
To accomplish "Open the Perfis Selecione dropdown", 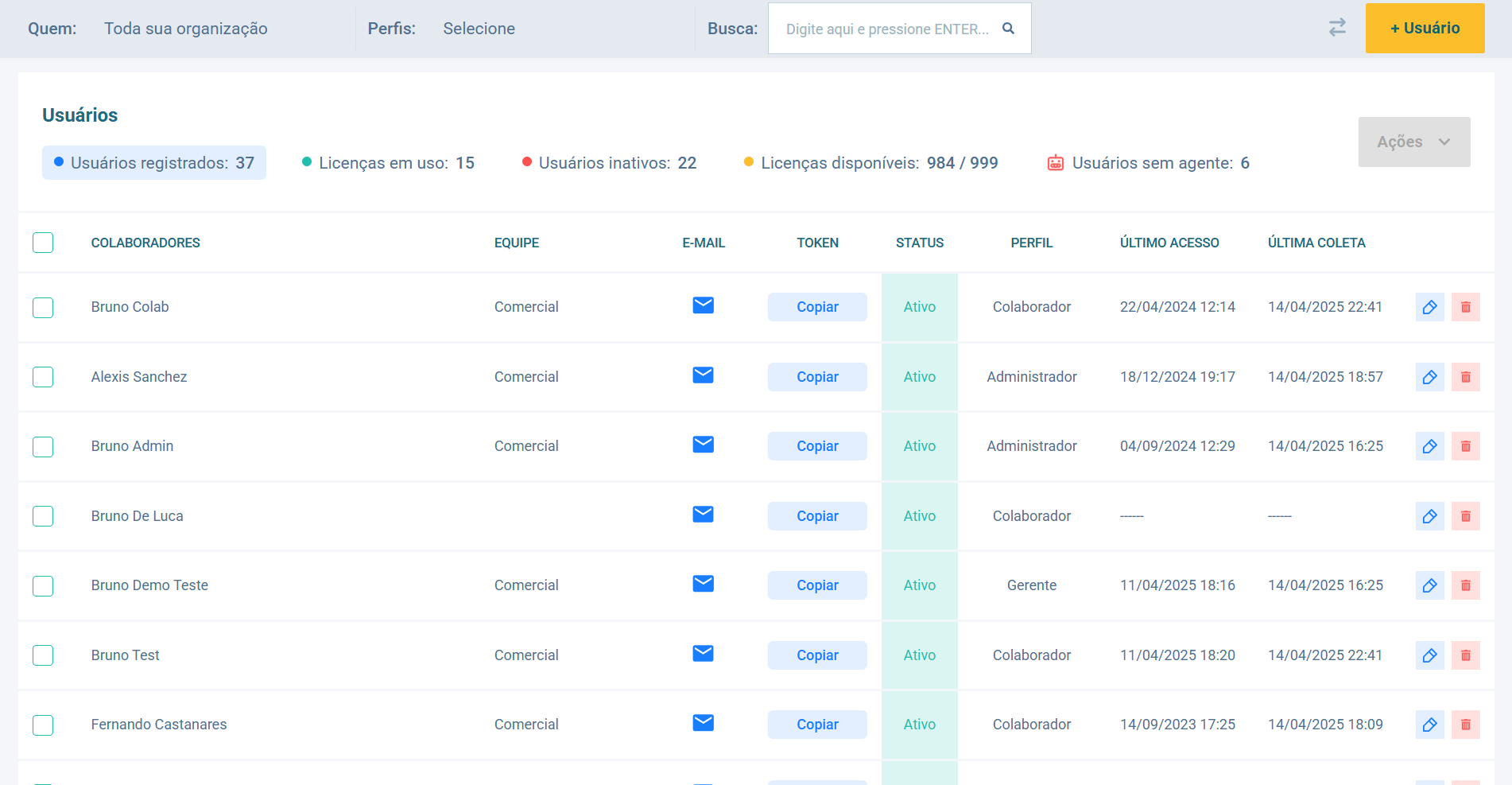I will pyautogui.click(x=479, y=29).
